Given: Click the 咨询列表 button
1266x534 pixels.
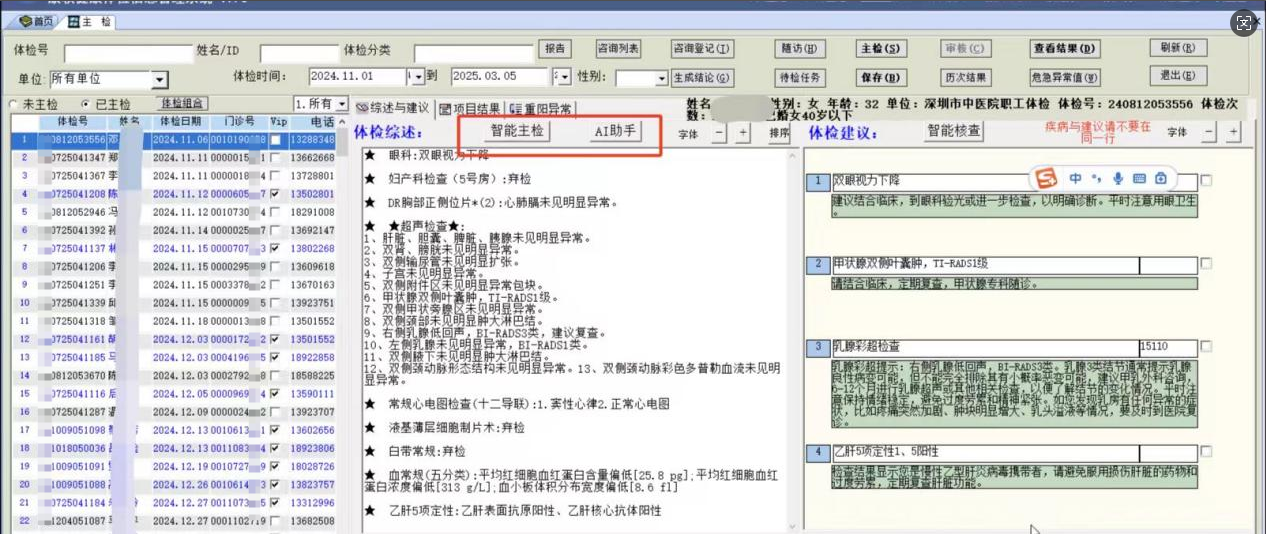Looking at the screenshot, I should [x=618, y=48].
